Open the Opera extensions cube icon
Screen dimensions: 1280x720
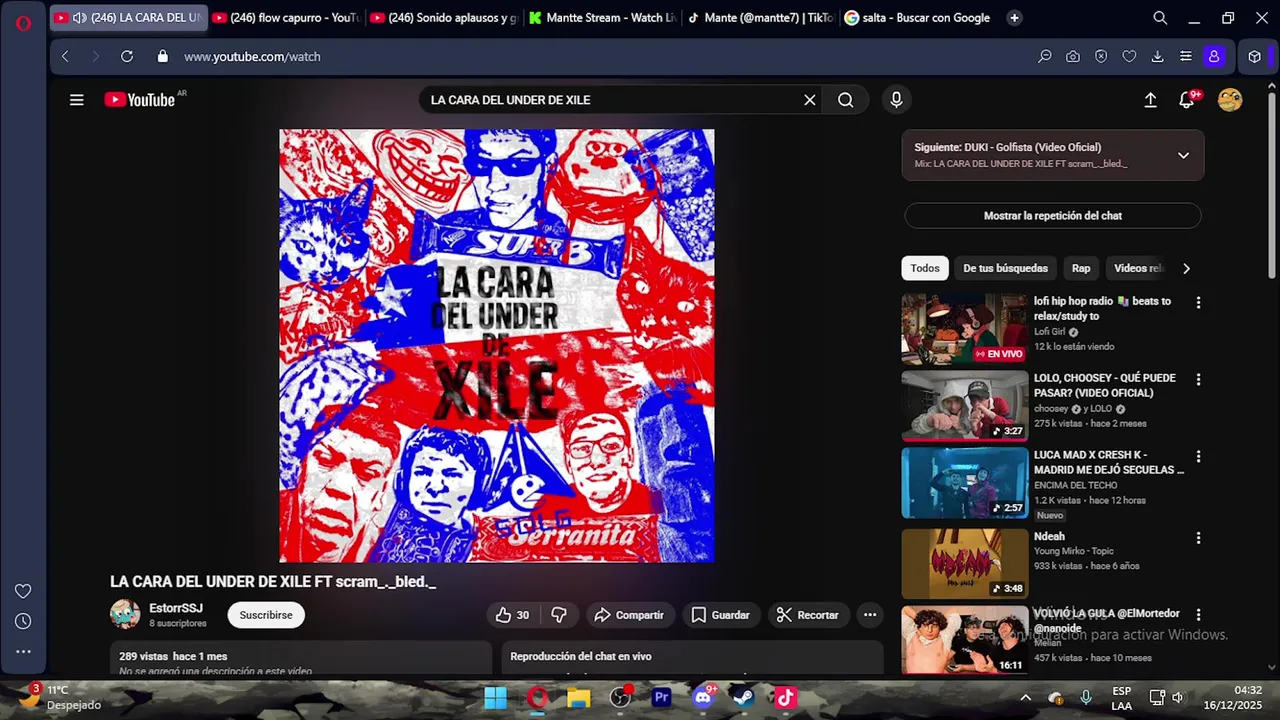pos(1255,57)
